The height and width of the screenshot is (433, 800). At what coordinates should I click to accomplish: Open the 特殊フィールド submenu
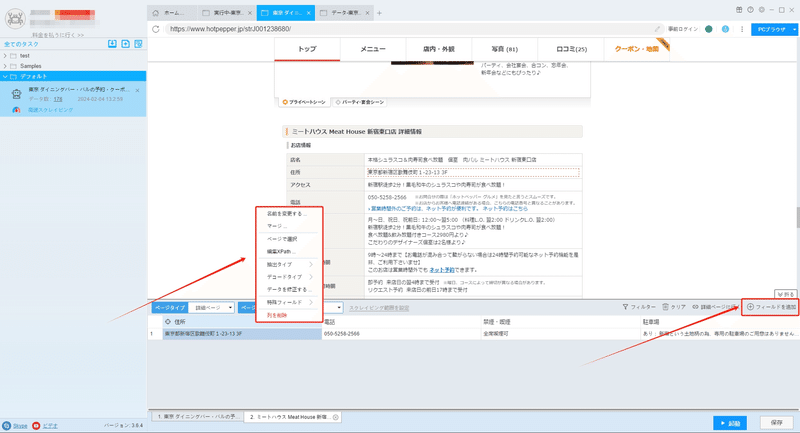tap(289, 302)
